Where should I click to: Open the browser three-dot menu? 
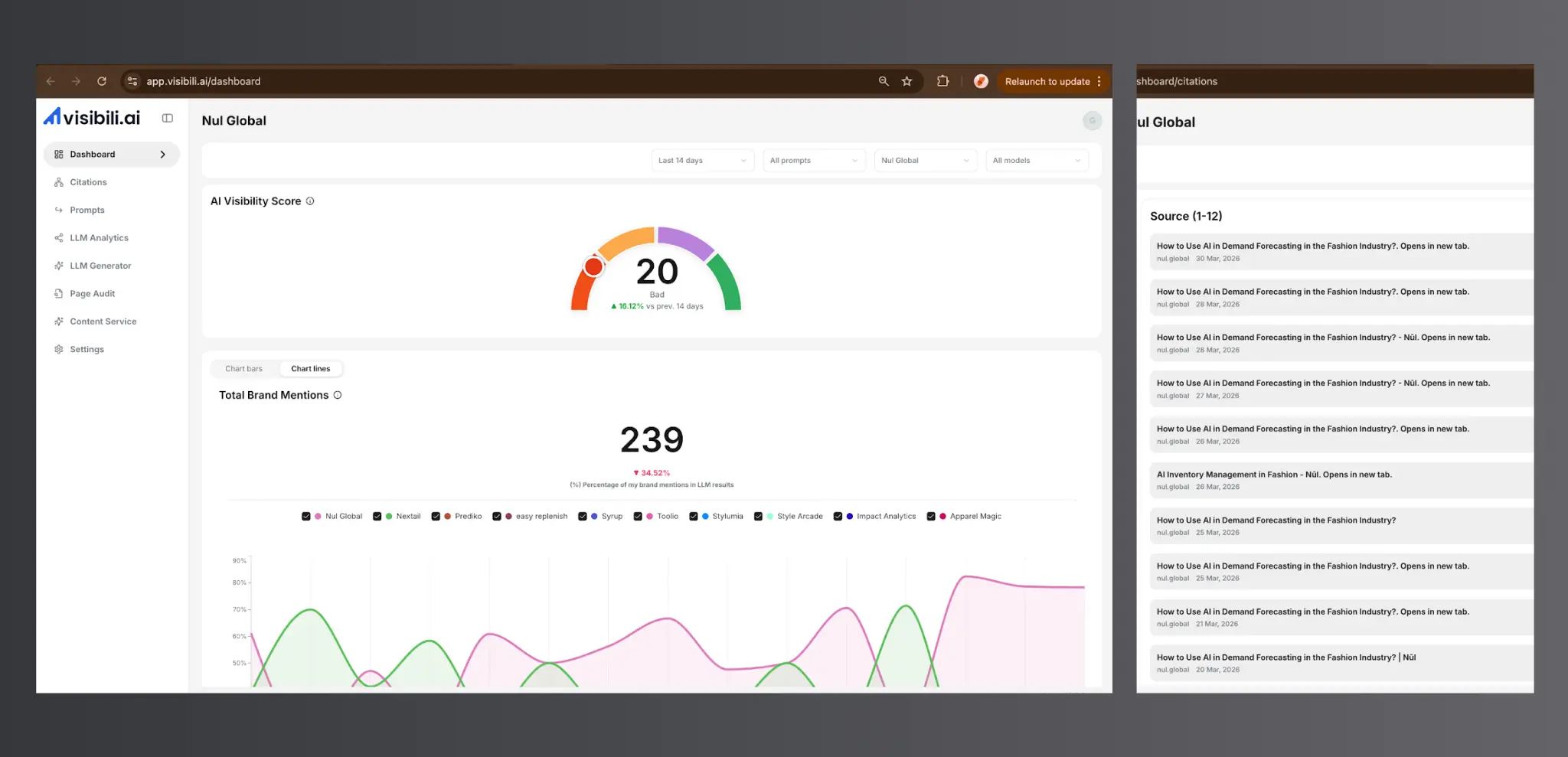[1099, 81]
